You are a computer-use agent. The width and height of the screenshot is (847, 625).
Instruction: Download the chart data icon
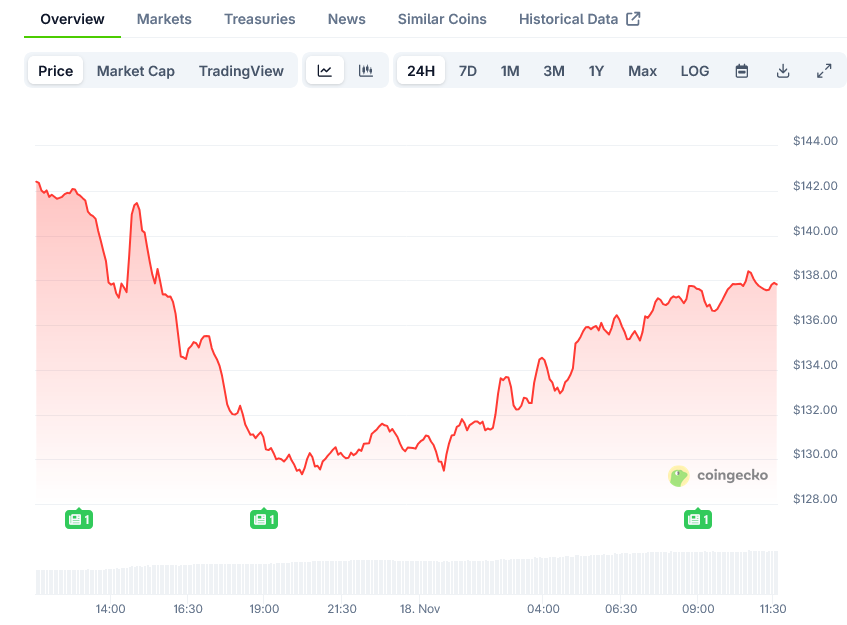(783, 71)
